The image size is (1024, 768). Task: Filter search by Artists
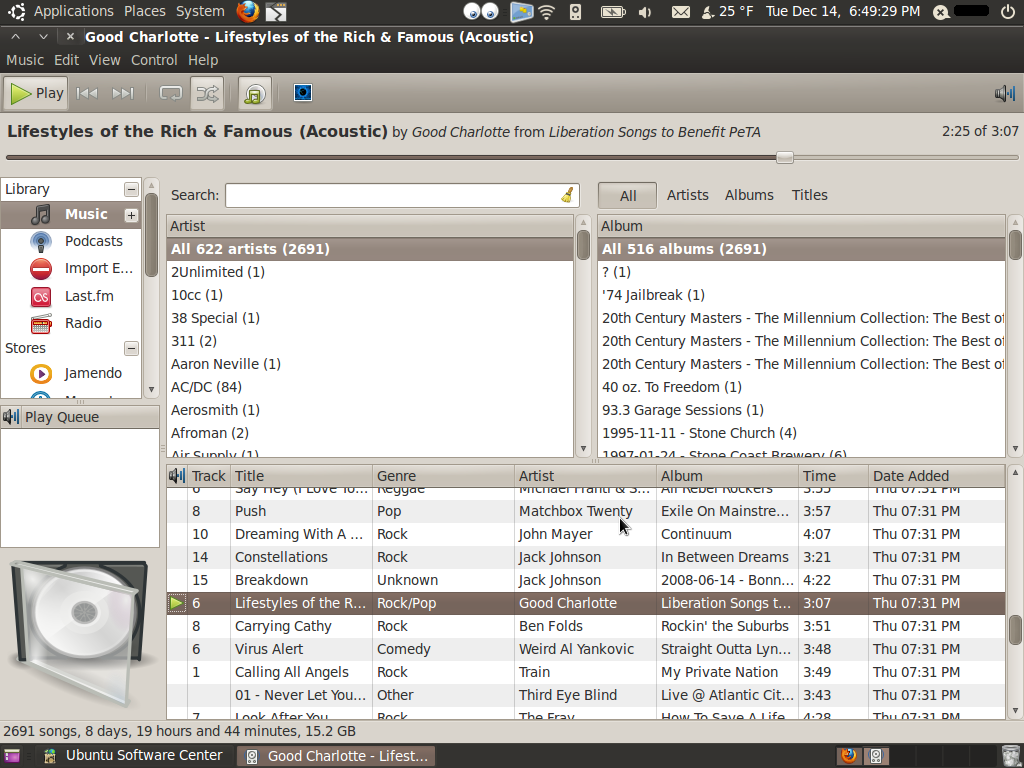pos(687,195)
